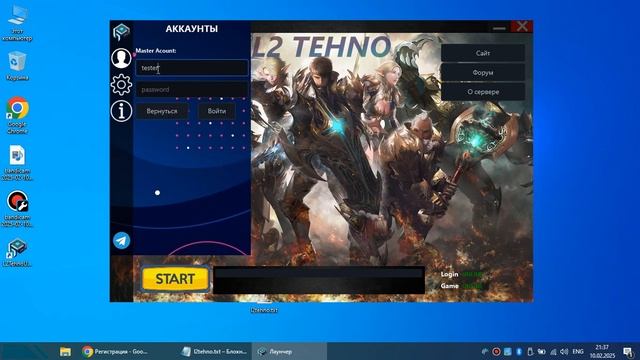The image size is (640, 360).
Task: Switch to Chrome Регистрация taskbar window
Action: [115, 351]
